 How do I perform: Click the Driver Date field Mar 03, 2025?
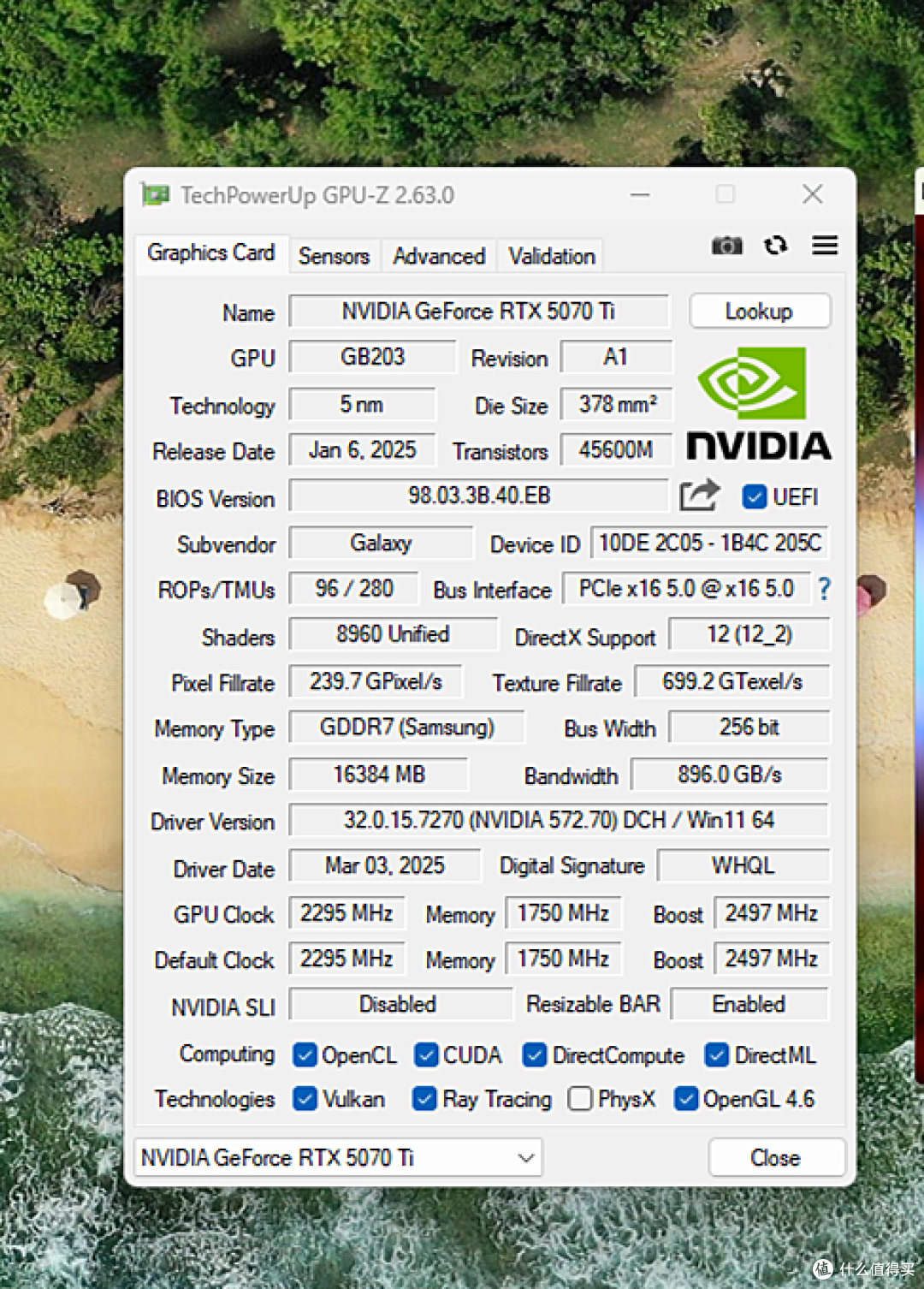click(x=385, y=865)
